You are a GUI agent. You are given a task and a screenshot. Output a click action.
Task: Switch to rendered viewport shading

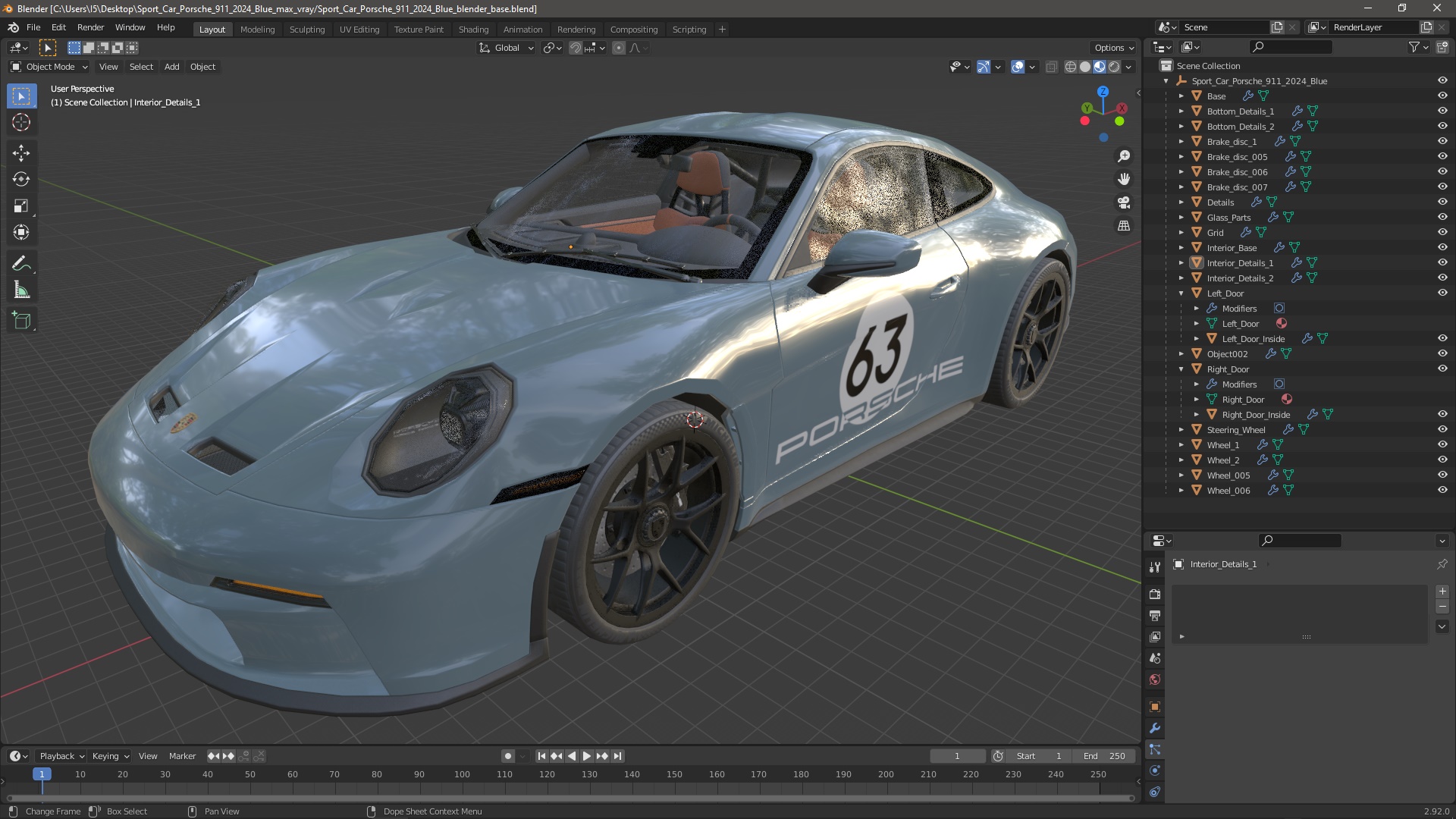pyautogui.click(x=1114, y=67)
